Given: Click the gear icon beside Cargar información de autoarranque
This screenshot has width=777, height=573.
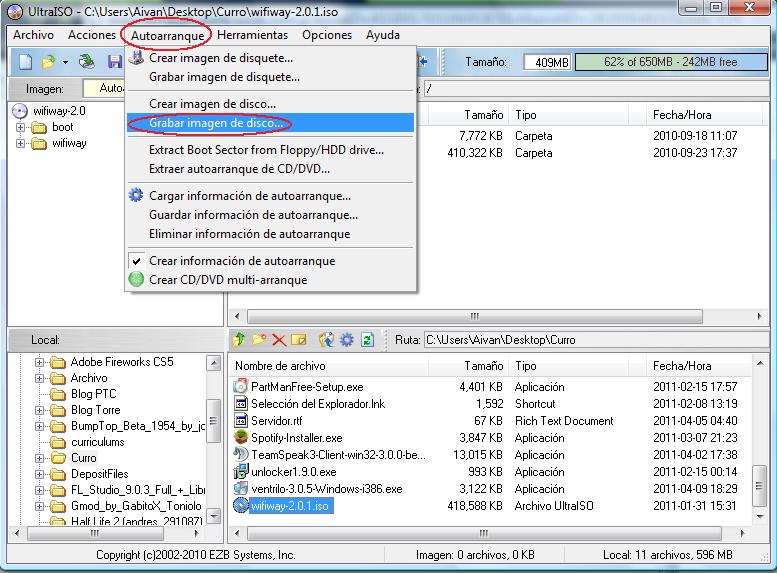Looking at the screenshot, I should pos(136,195).
